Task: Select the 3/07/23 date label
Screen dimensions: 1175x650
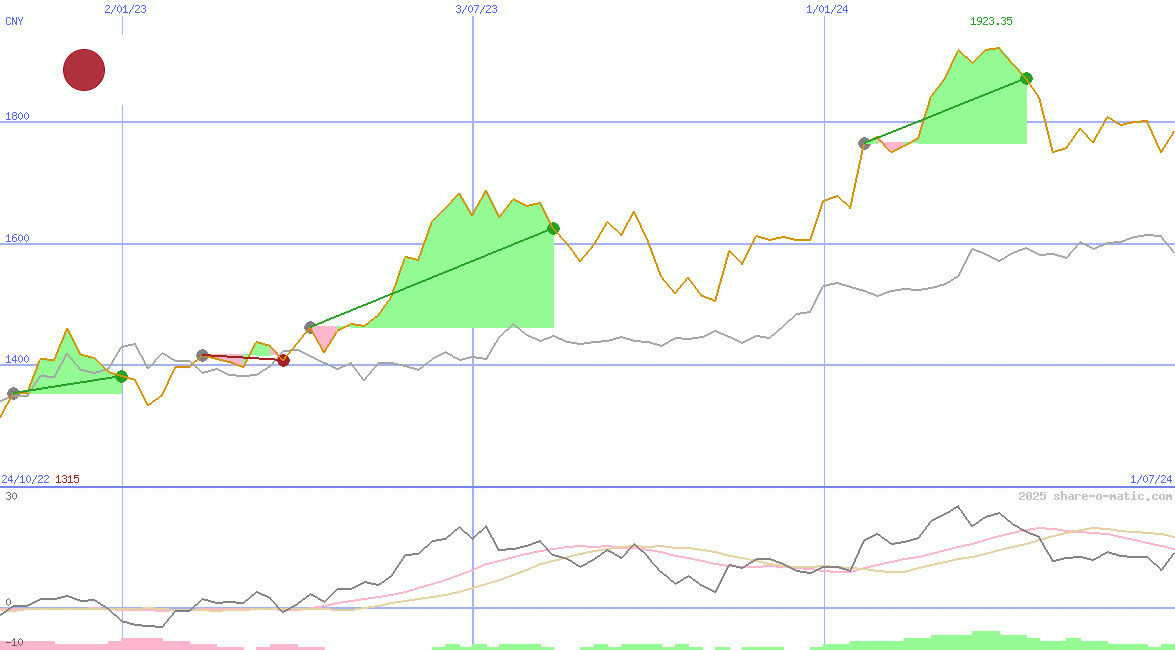Action: (476, 9)
